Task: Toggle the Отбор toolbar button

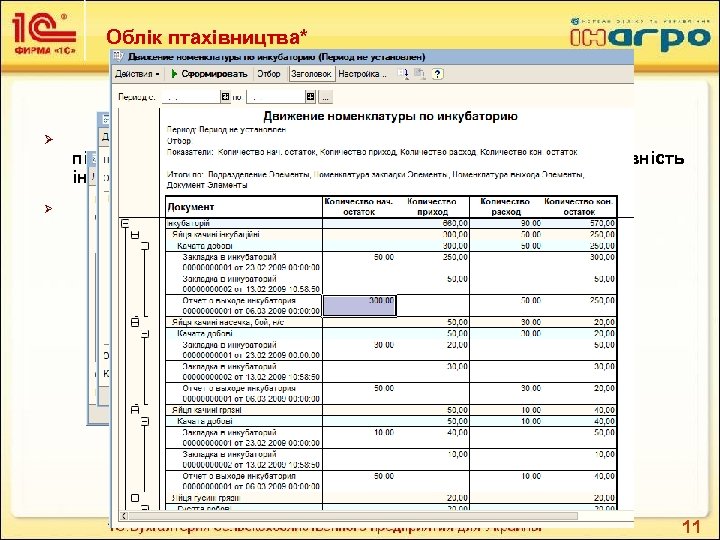Action: point(269,74)
